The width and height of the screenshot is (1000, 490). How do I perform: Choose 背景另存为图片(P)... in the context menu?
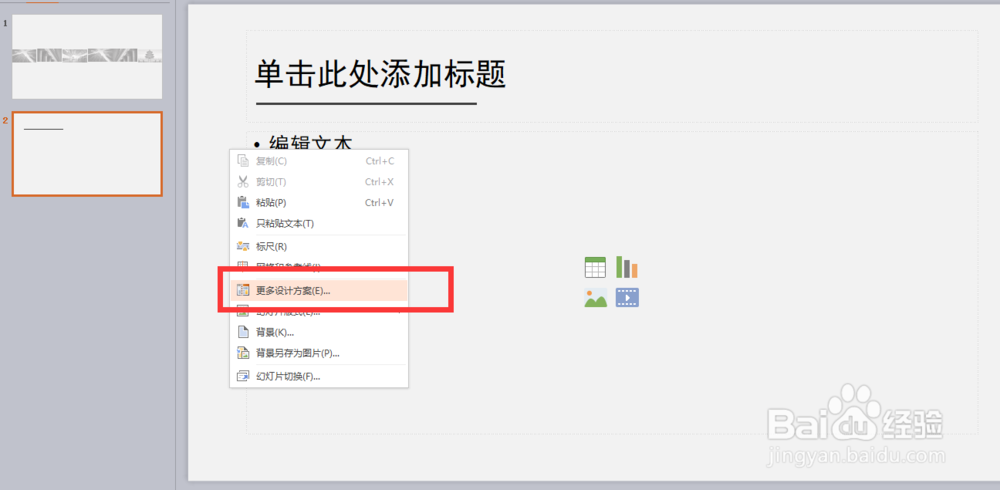point(319,353)
